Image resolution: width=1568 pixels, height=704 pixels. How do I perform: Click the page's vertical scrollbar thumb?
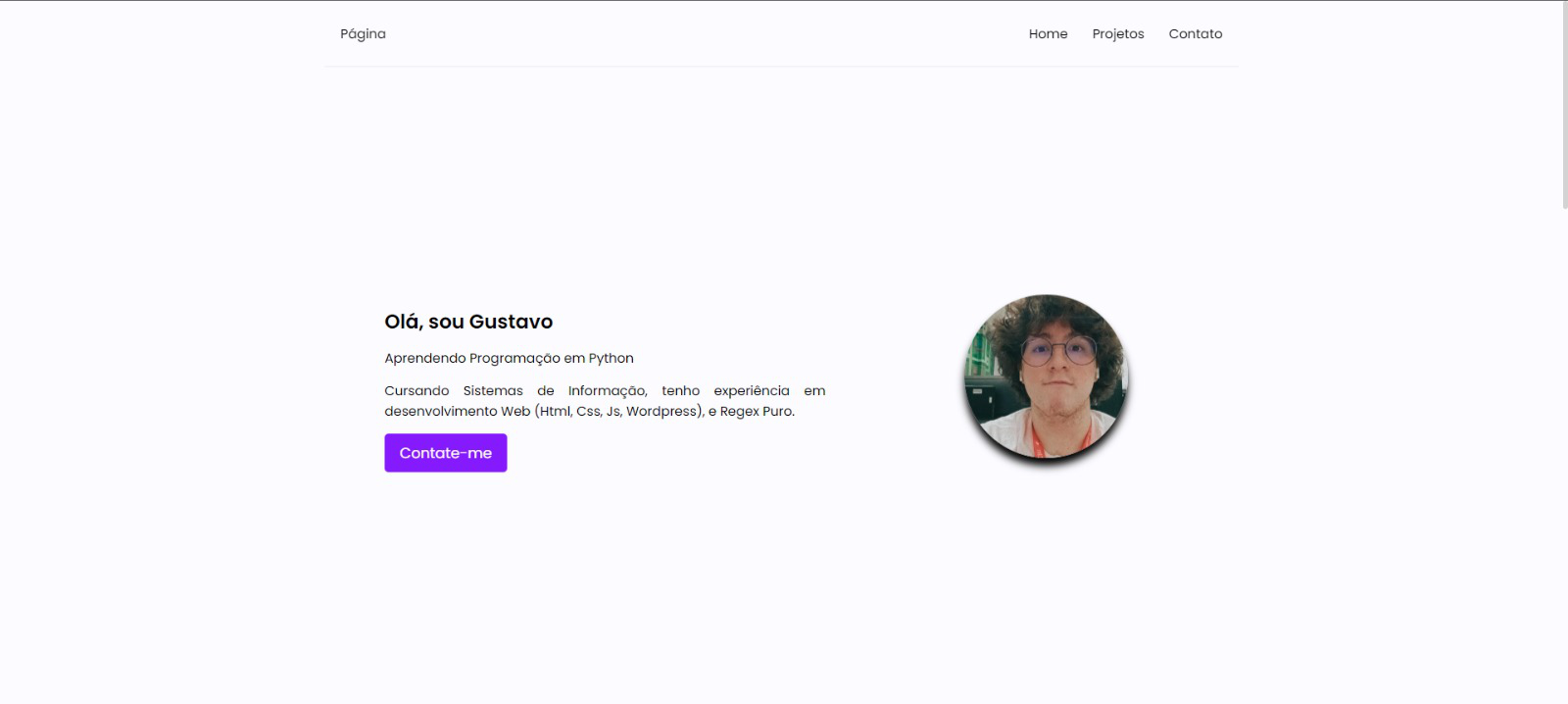pos(1564,105)
